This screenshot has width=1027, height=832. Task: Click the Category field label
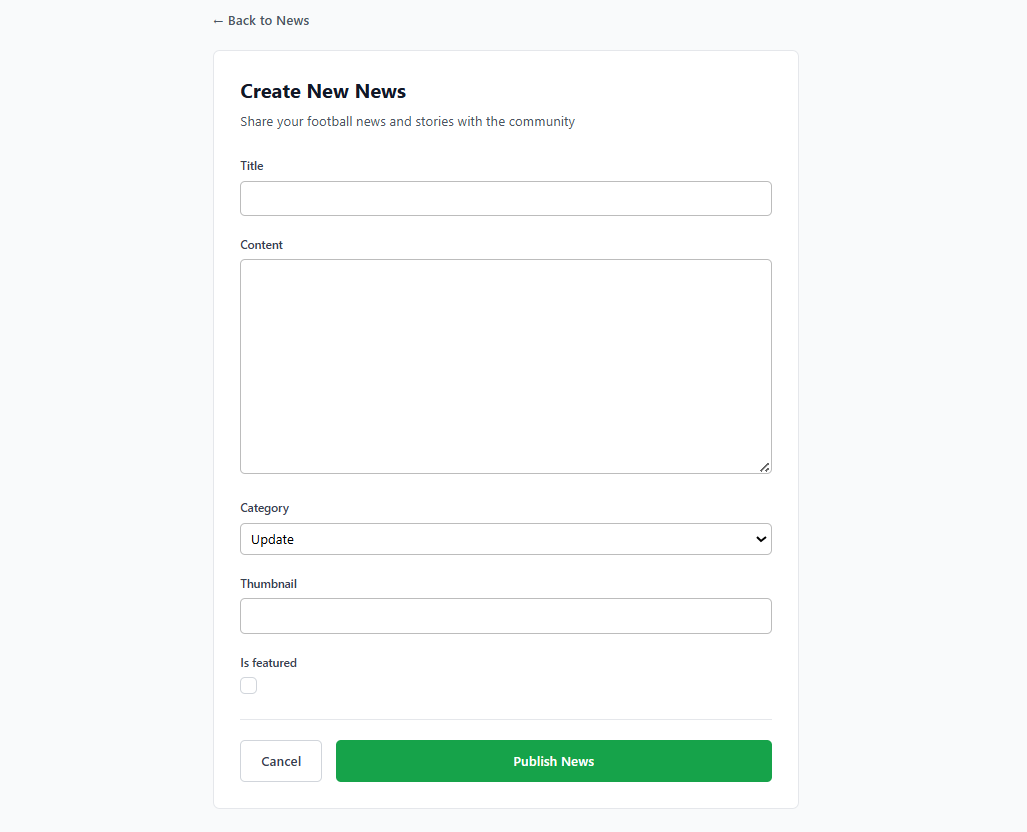pos(265,508)
